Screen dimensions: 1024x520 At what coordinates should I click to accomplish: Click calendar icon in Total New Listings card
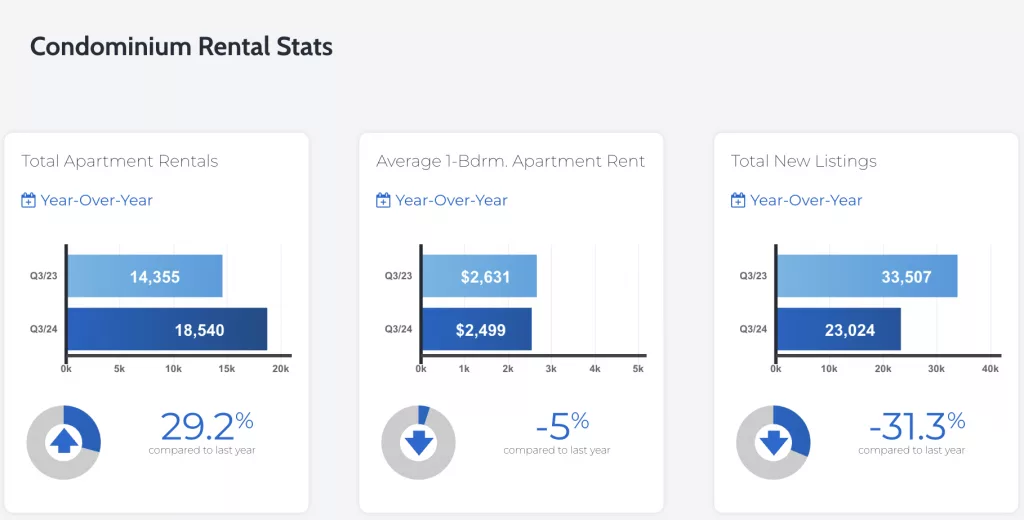[x=738, y=200]
